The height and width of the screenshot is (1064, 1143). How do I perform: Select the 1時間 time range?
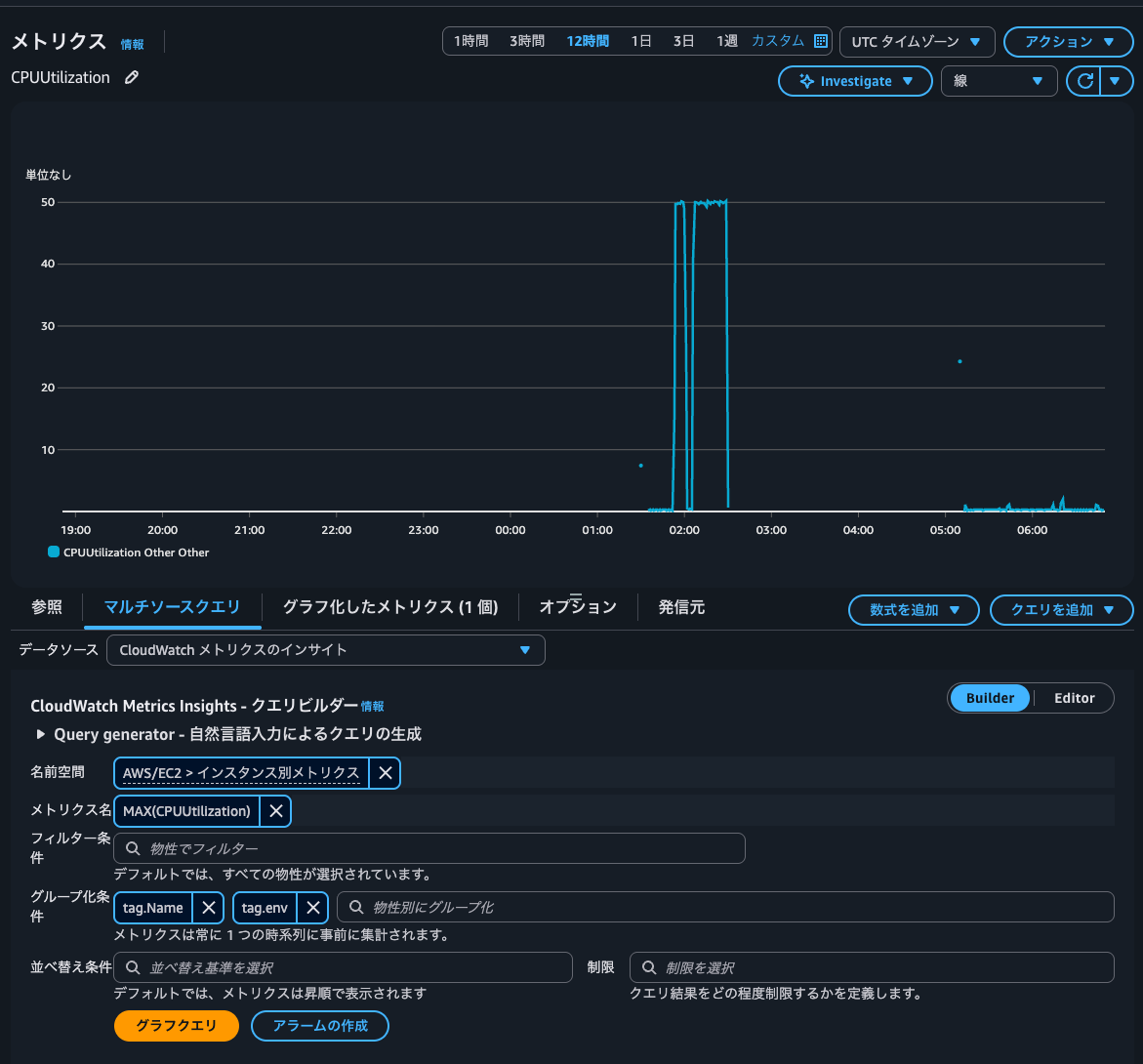tap(470, 41)
